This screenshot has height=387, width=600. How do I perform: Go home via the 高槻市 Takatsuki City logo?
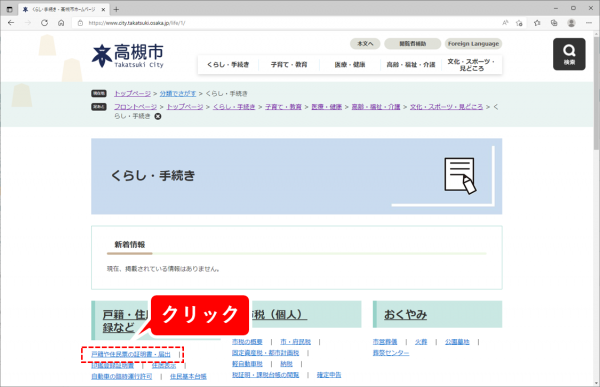[128, 56]
